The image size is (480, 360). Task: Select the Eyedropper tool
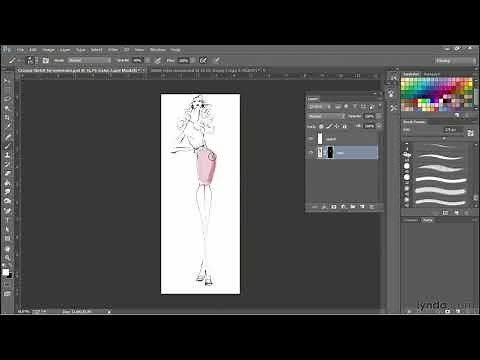click(x=7, y=127)
